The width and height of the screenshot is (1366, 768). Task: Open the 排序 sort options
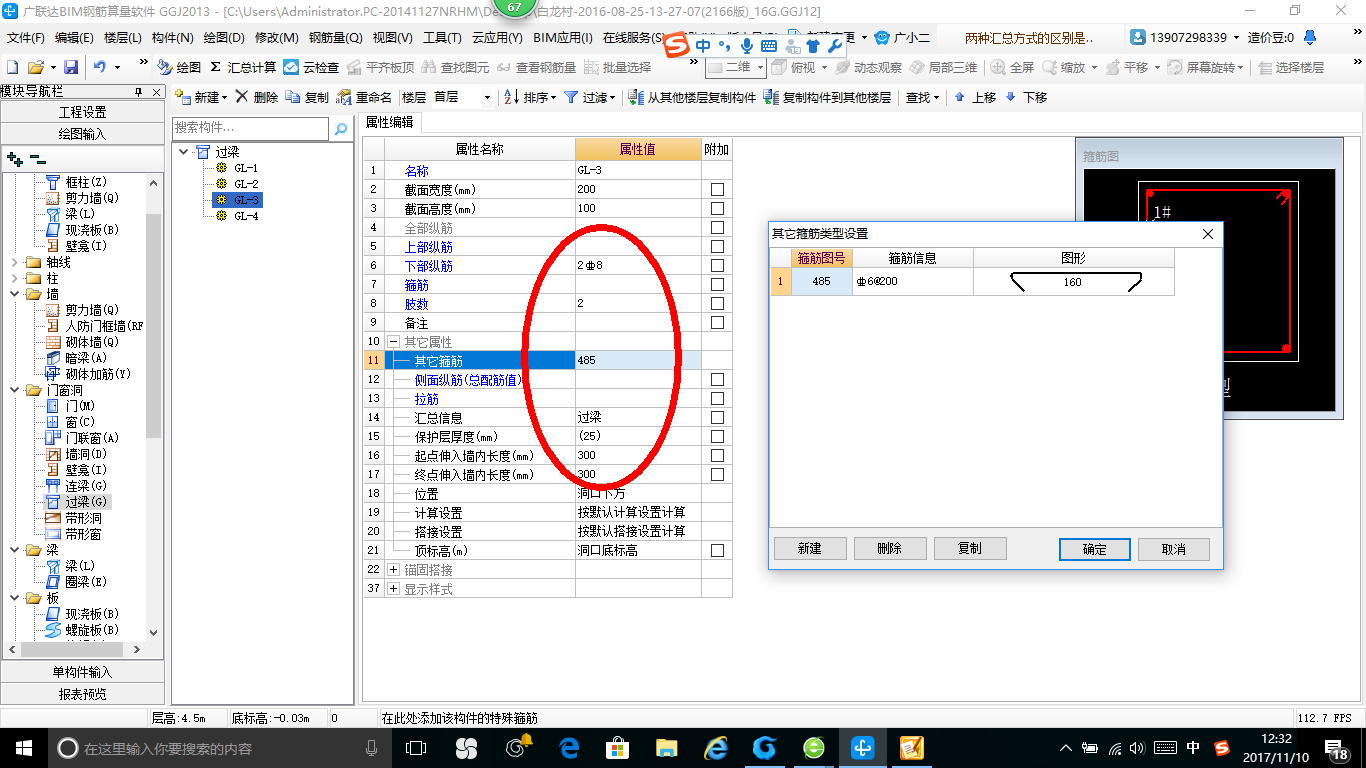528,97
